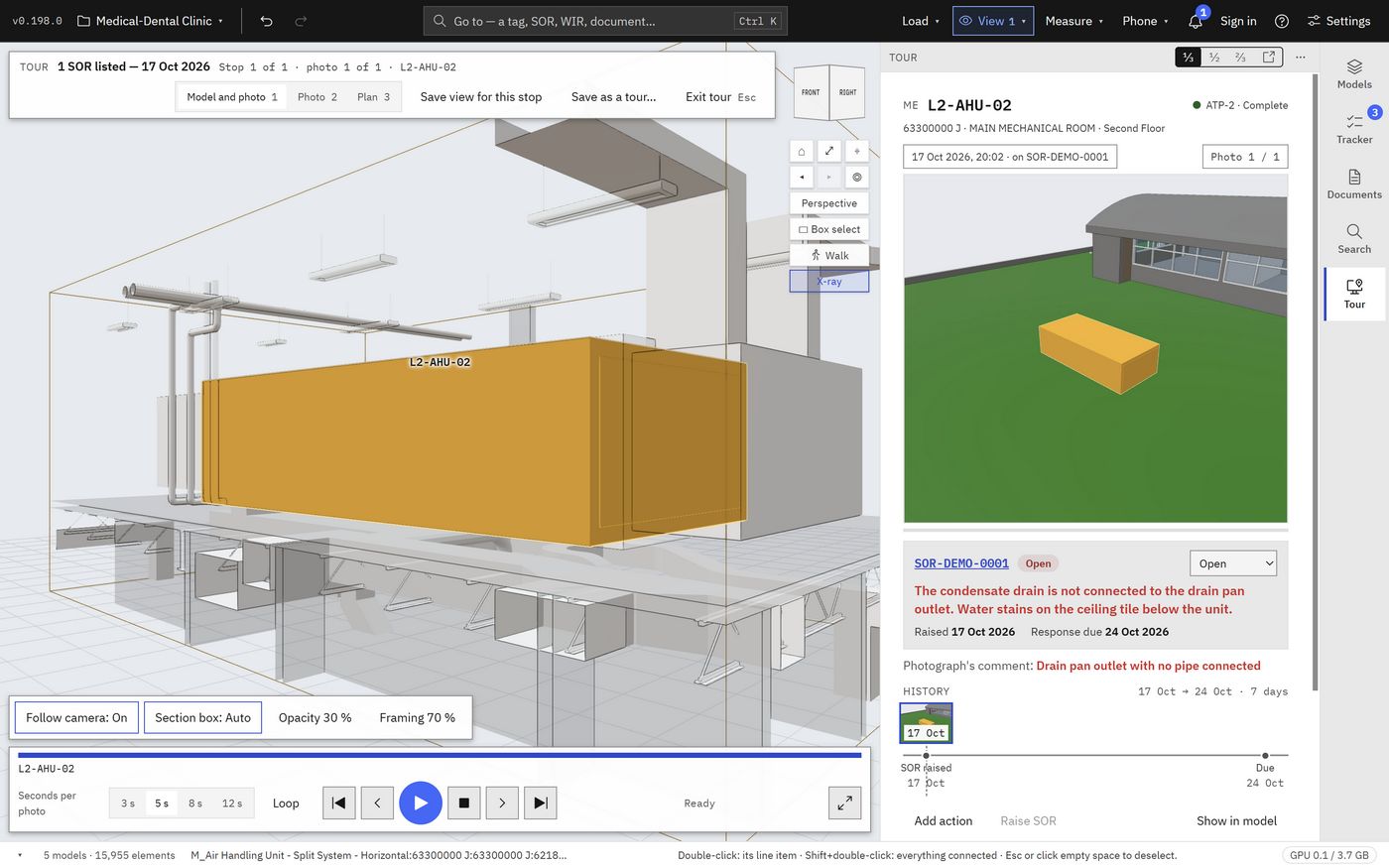Switch to Model and photo tab
Image resolution: width=1389 pixels, height=868 pixels.
pyautogui.click(x=232, y=97)
